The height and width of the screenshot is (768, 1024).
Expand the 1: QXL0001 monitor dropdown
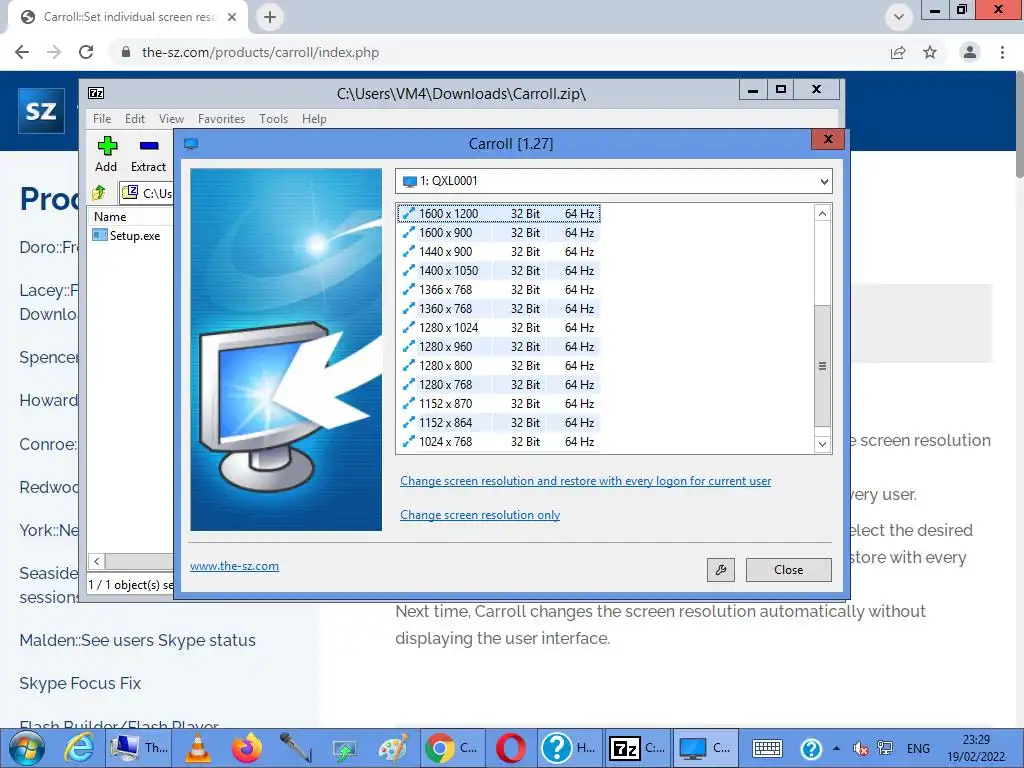(x=824, y=181)
